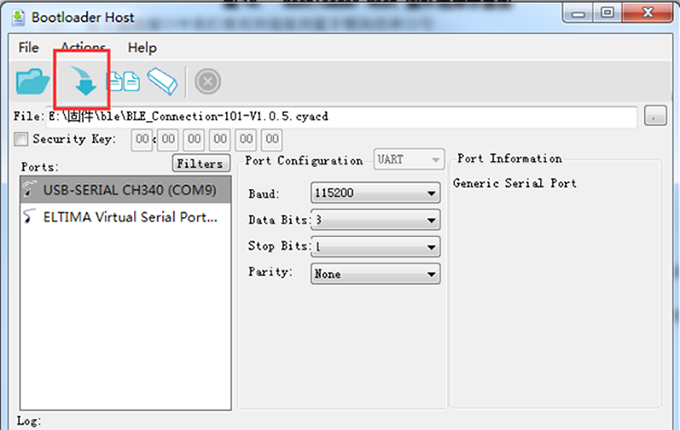Click the Program download arrow icon

(83, 81)
